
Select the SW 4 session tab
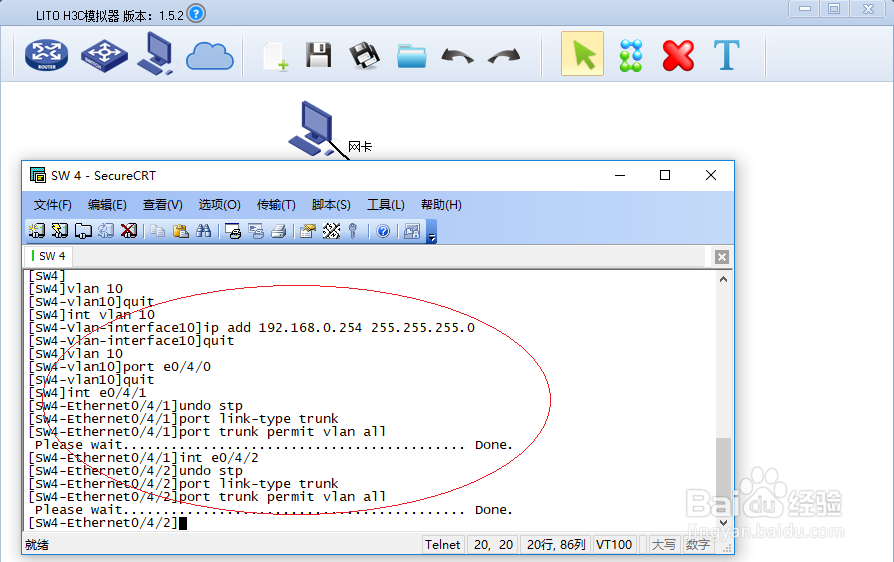(x=48, y=256)
